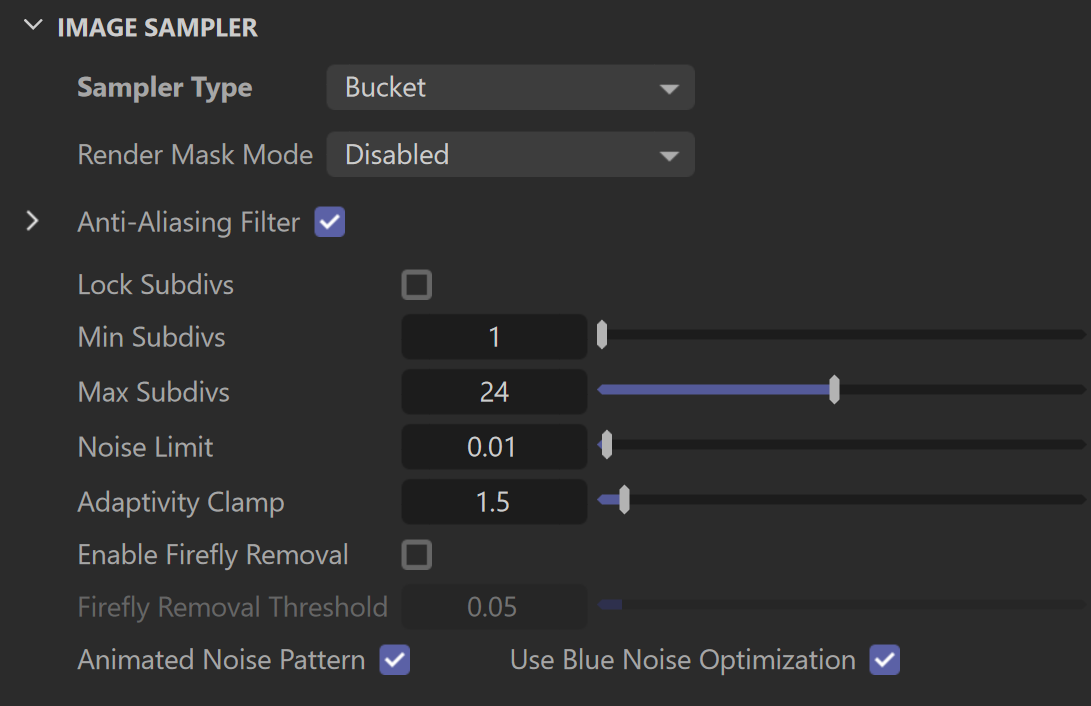Click the Max Subdivs slider handle
Viewport: 1091px width, 706px height.
(x=834, y=390)
